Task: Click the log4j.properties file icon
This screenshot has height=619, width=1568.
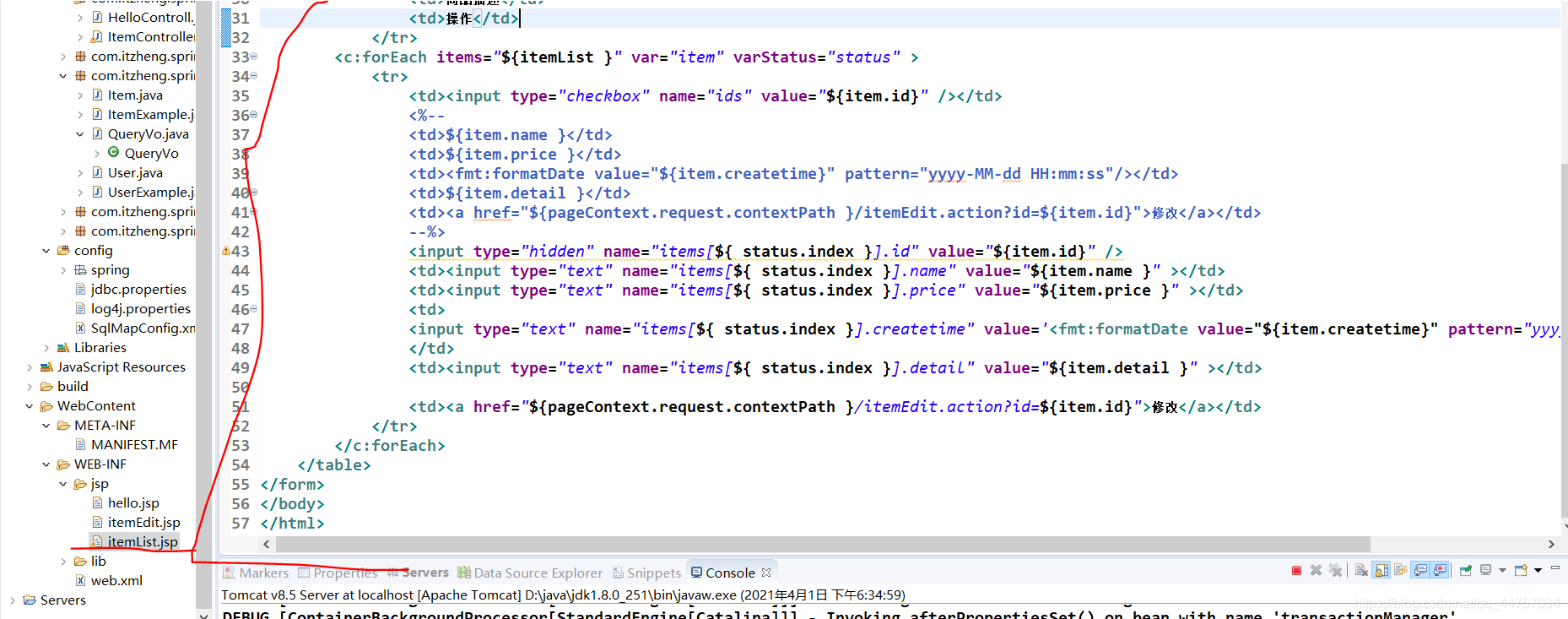Action: click(x=81, y=308)
